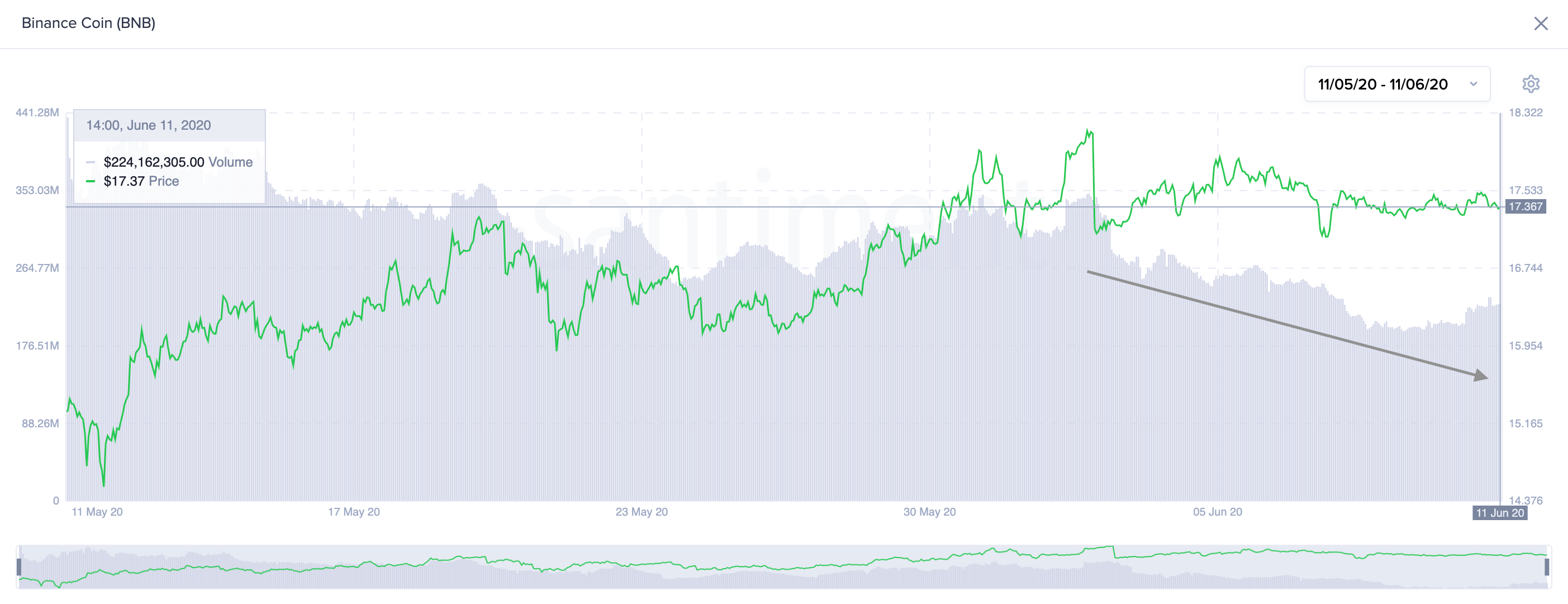Close the Binance Coin chart view
Image resolution: width=1568 pixels, height=604 pixels.
click(x=1541, y=24)
